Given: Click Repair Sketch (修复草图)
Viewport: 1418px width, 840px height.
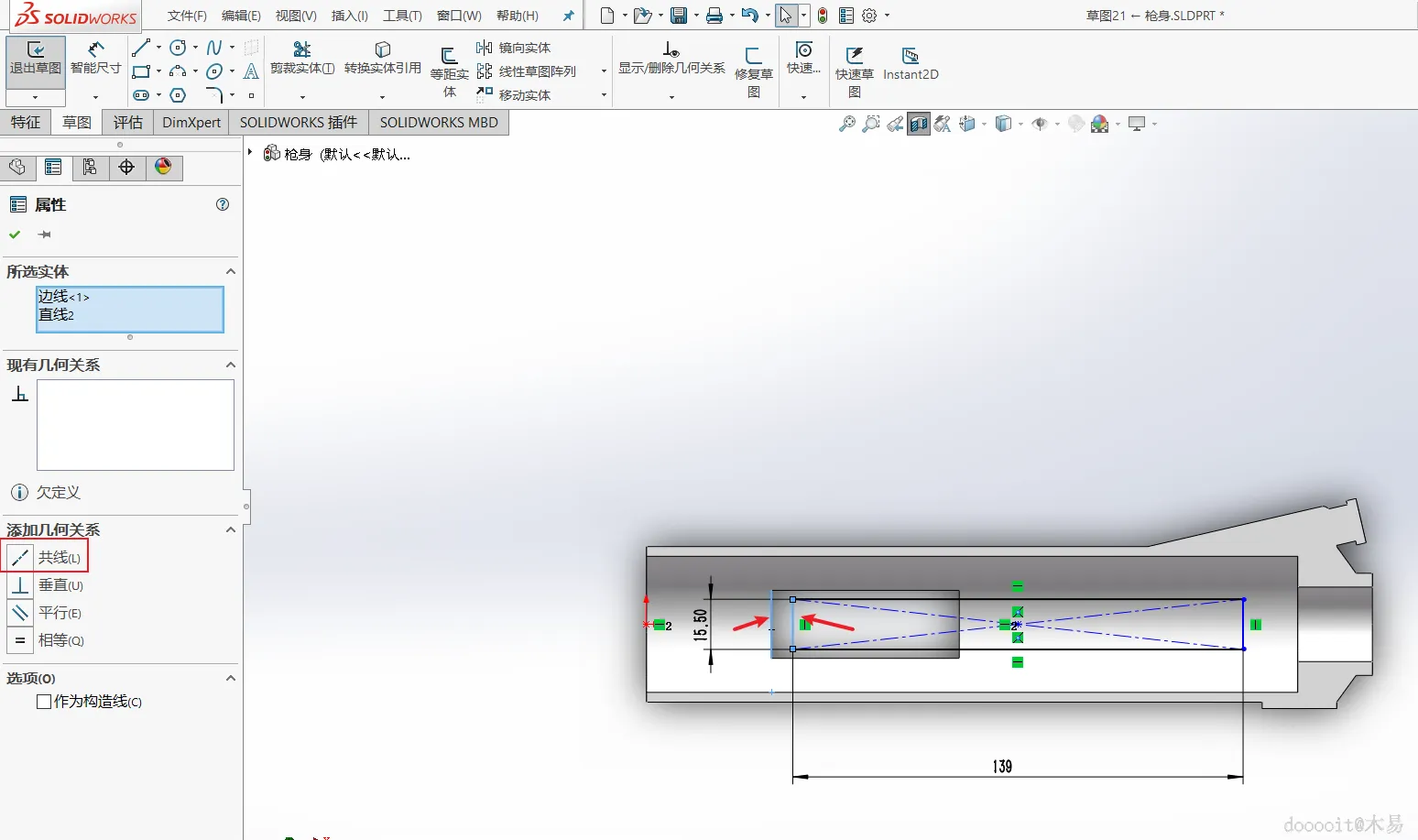Looking at the screenshot, I should 754,71.
